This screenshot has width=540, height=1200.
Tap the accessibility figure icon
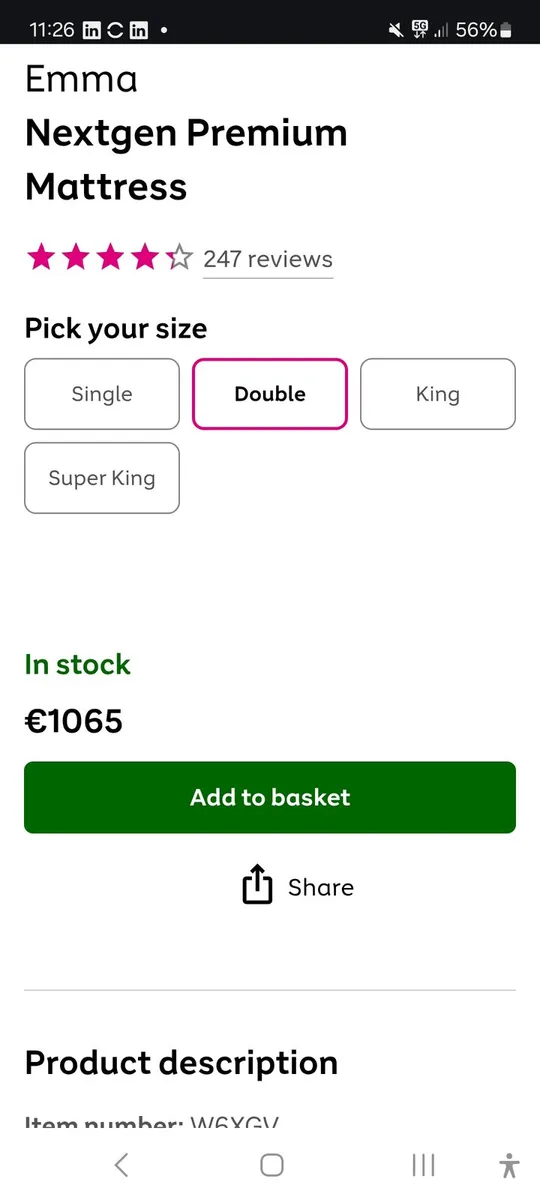coord(509,1165)
